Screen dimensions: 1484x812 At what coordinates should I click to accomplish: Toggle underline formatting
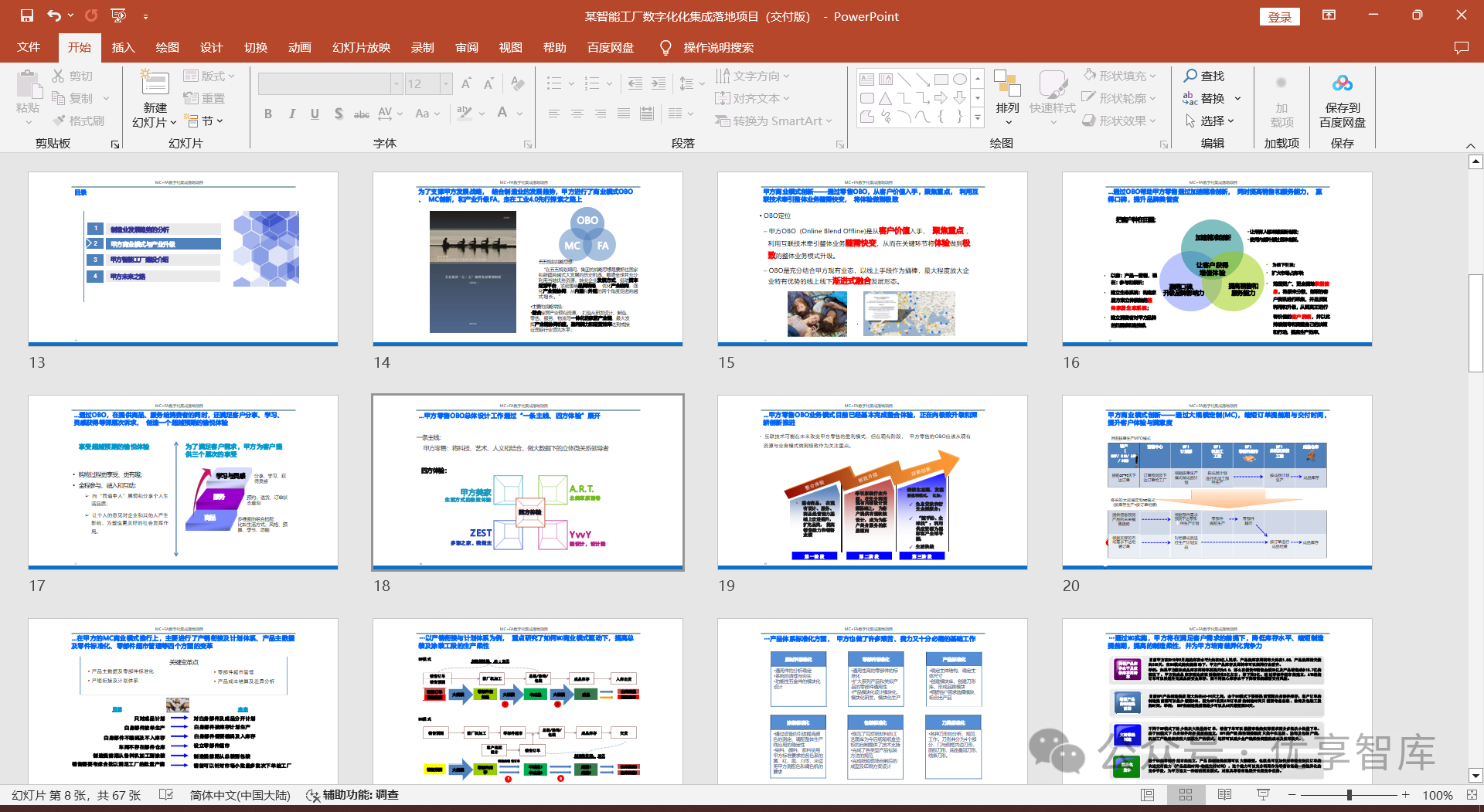click(x=315, y=114)
